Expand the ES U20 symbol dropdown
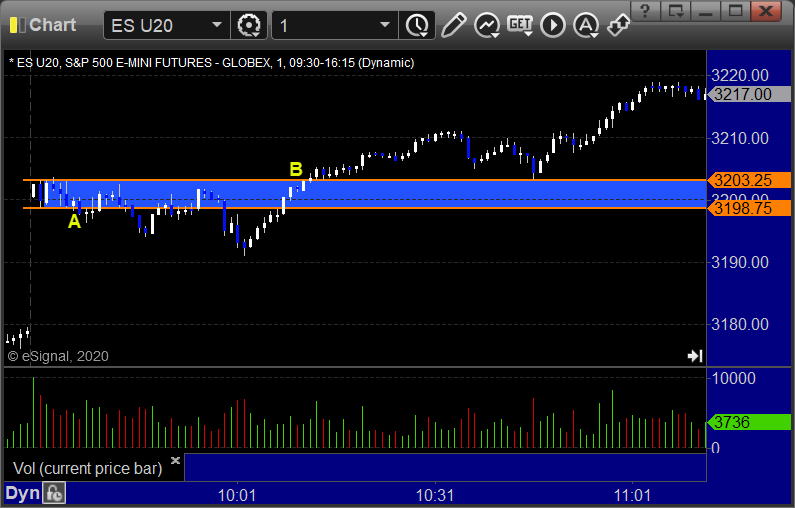795x508 pixels. click(216, 25)
